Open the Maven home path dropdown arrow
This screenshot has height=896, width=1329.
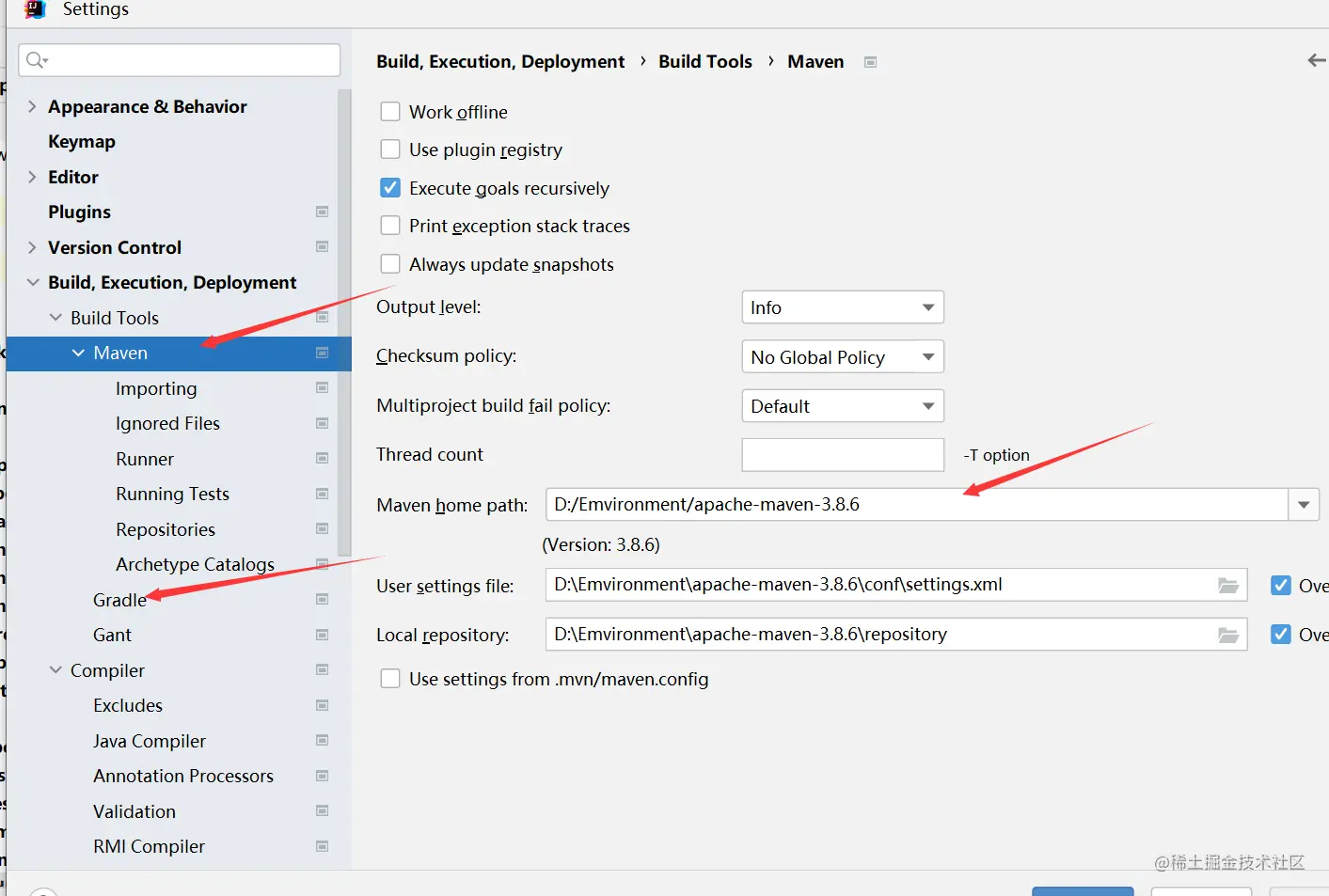click(x=1304, y=505)
